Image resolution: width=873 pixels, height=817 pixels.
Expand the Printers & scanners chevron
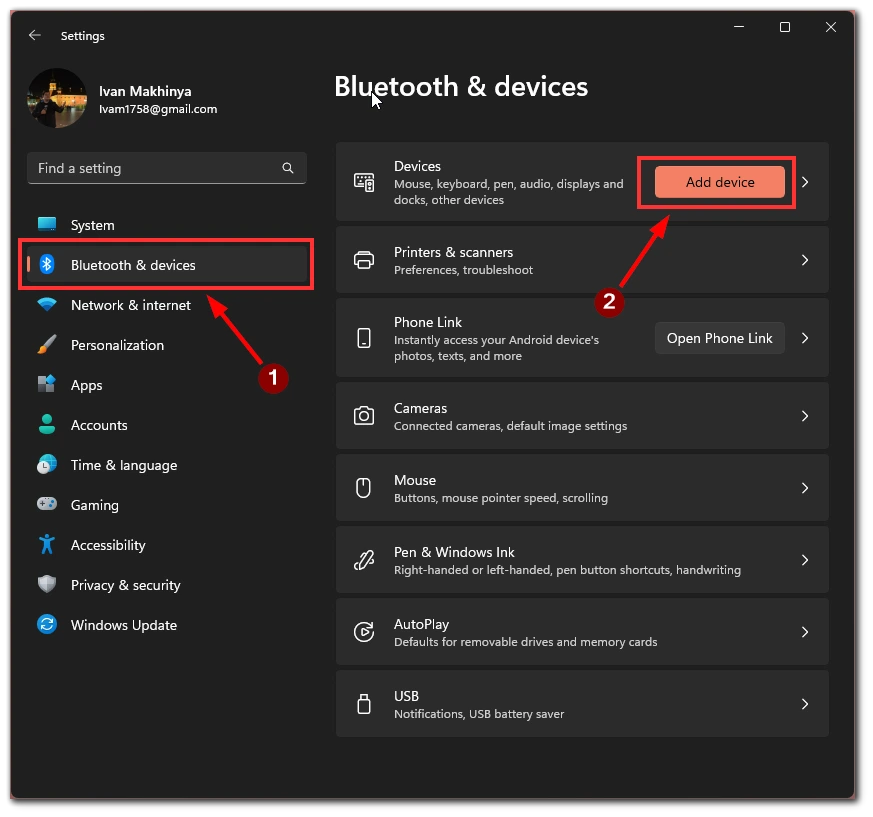click(805, 260)
